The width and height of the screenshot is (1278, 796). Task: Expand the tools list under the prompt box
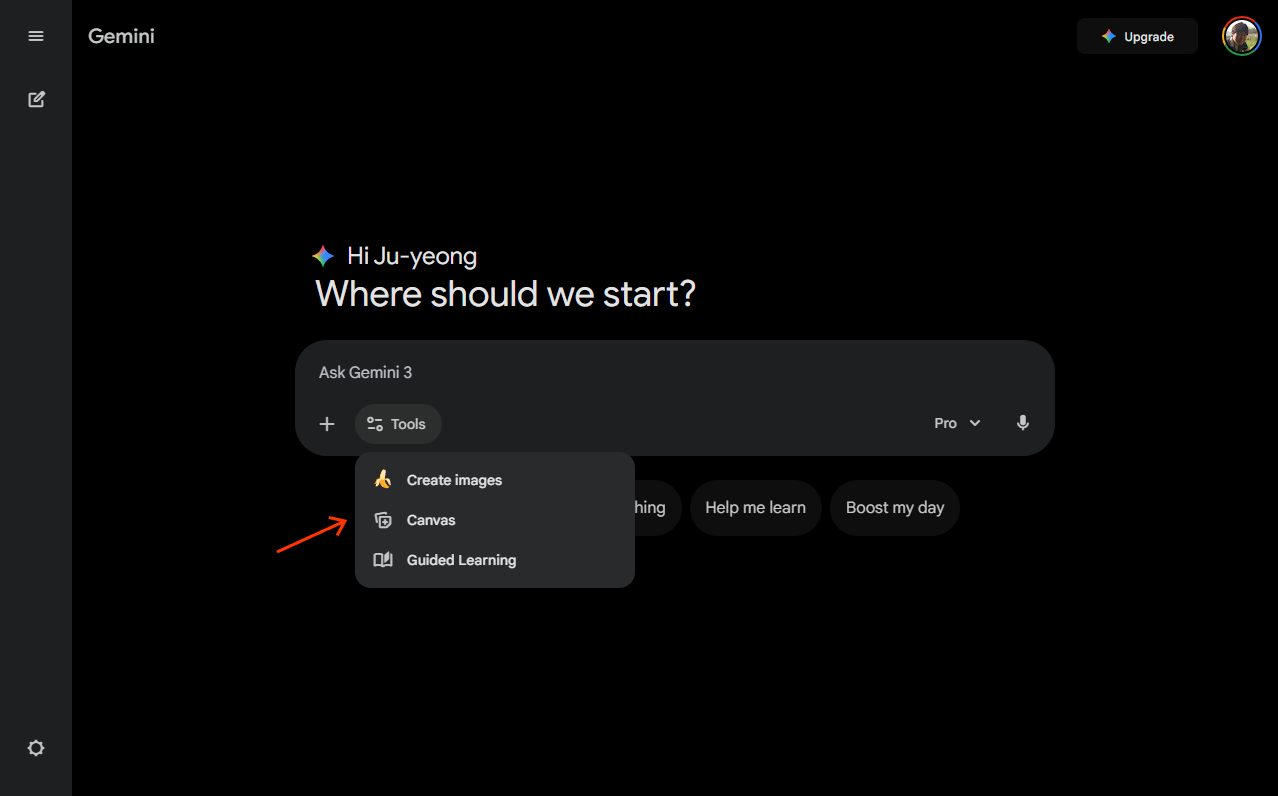[x=397, y=423]
